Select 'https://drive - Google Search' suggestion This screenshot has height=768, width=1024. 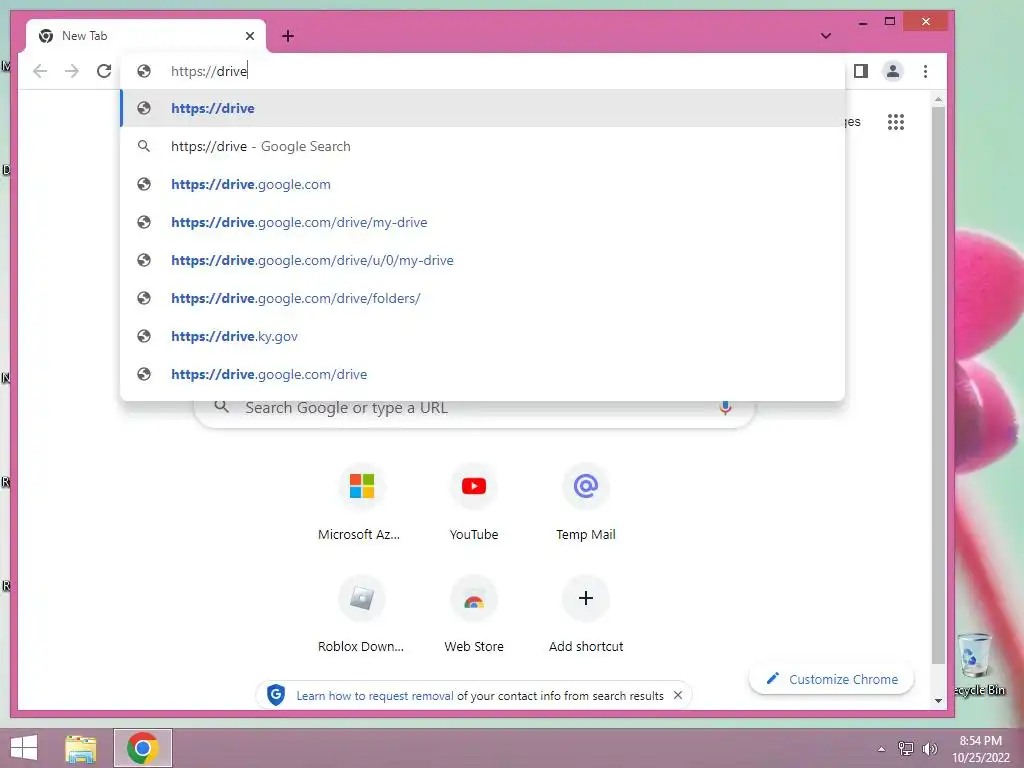(483, 146)
